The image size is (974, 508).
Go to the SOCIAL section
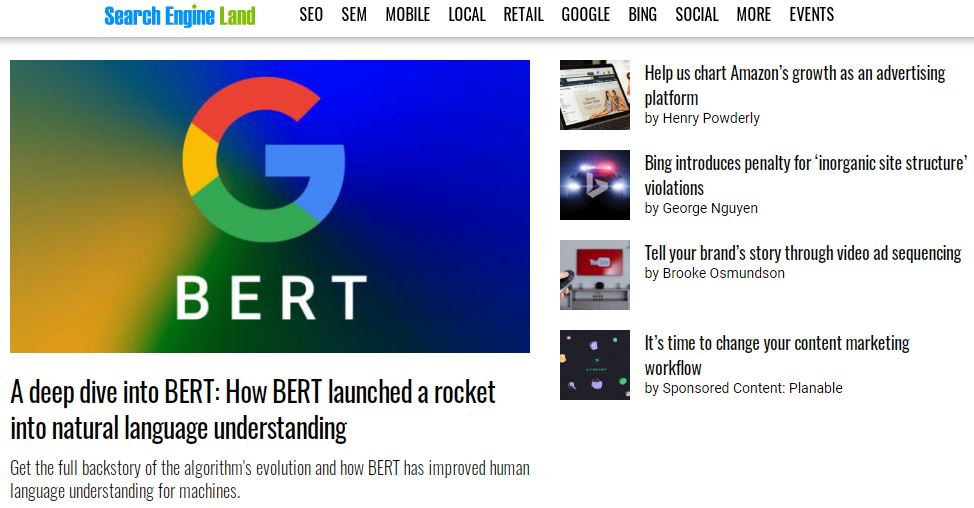coord(697,14)
